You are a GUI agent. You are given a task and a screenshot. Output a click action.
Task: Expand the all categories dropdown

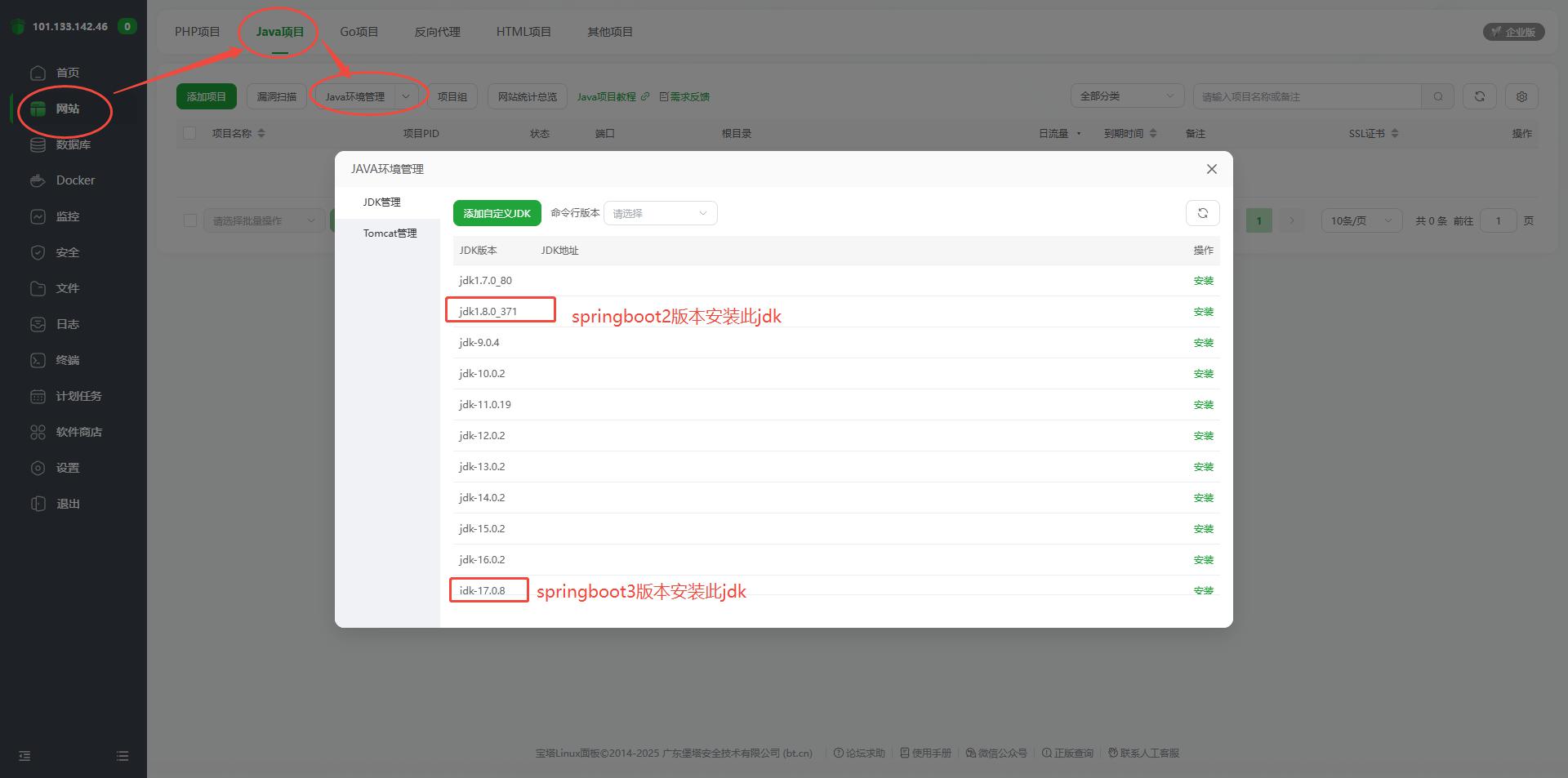point(1126,96)
